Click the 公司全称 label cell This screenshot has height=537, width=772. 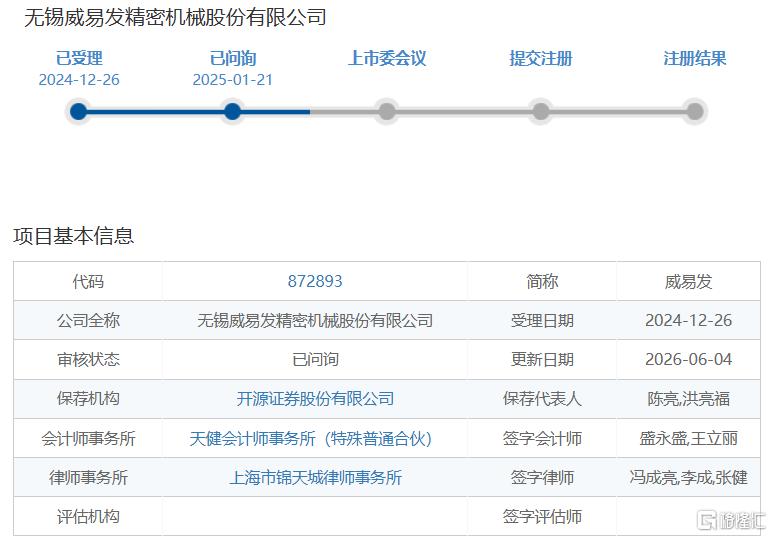[x=88, y=320]
